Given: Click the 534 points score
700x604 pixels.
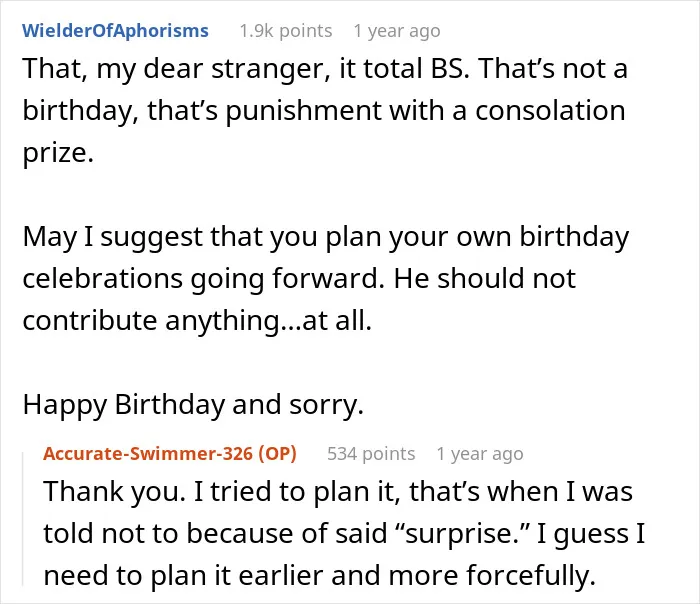Looking at the screenshot, I should coord(371,454).
